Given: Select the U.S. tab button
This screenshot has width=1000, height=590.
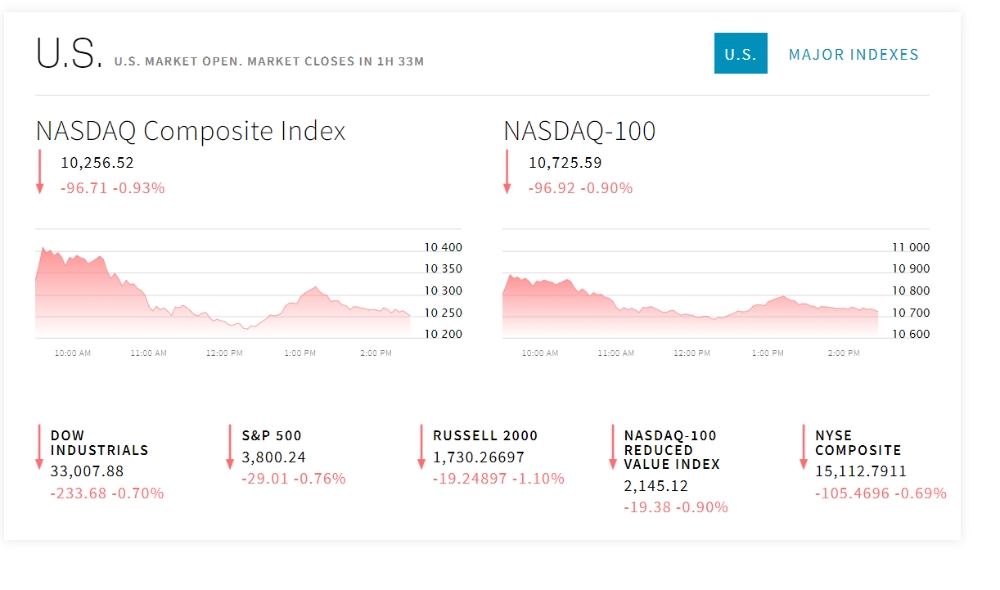Looking at the screenshot, I should pos(740,54).
